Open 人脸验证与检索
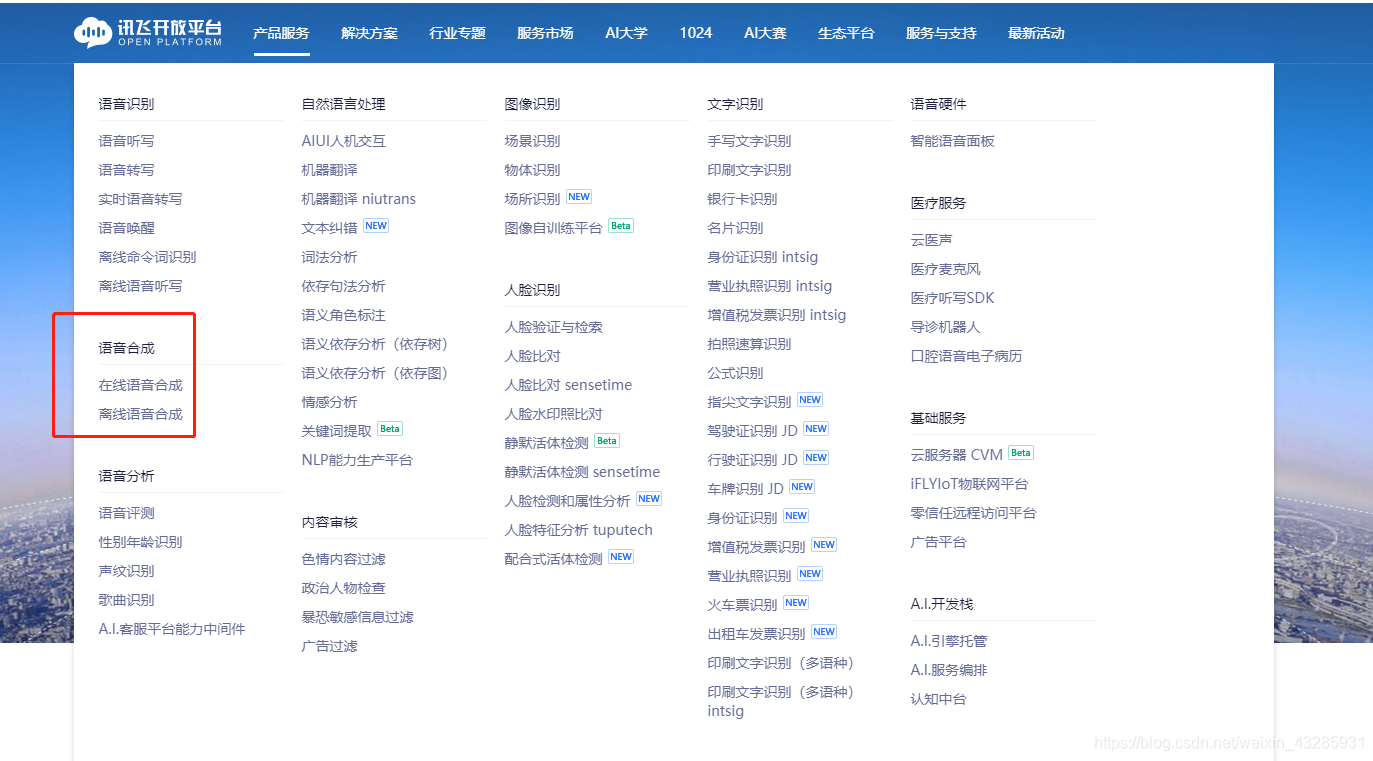 pyautogui.click(x=554, y=327)
